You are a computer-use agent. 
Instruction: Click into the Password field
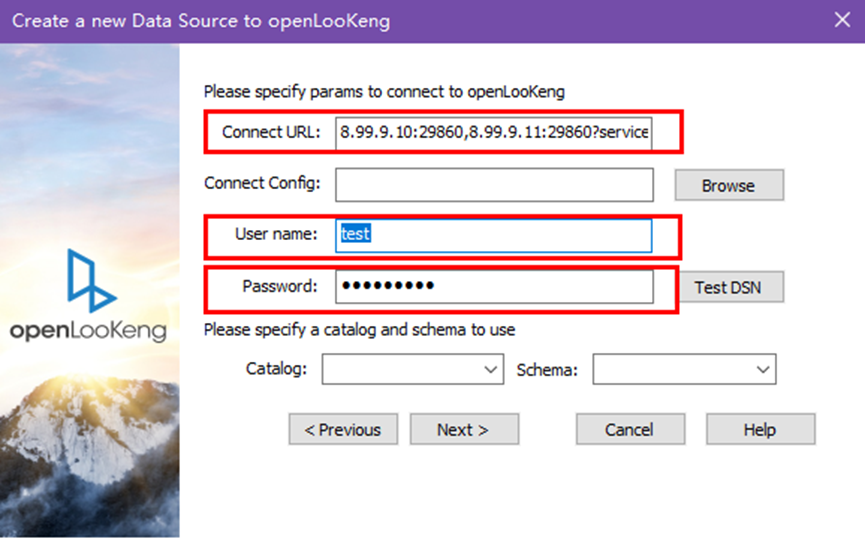(x=494, y=287)
